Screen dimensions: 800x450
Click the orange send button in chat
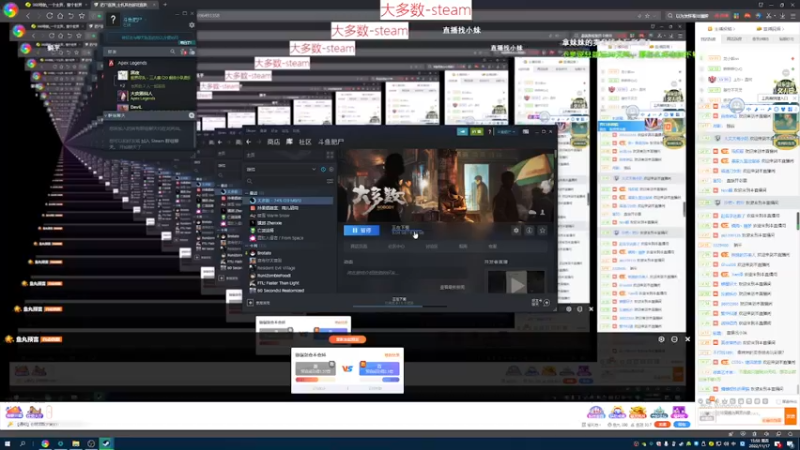click(790, 417)
